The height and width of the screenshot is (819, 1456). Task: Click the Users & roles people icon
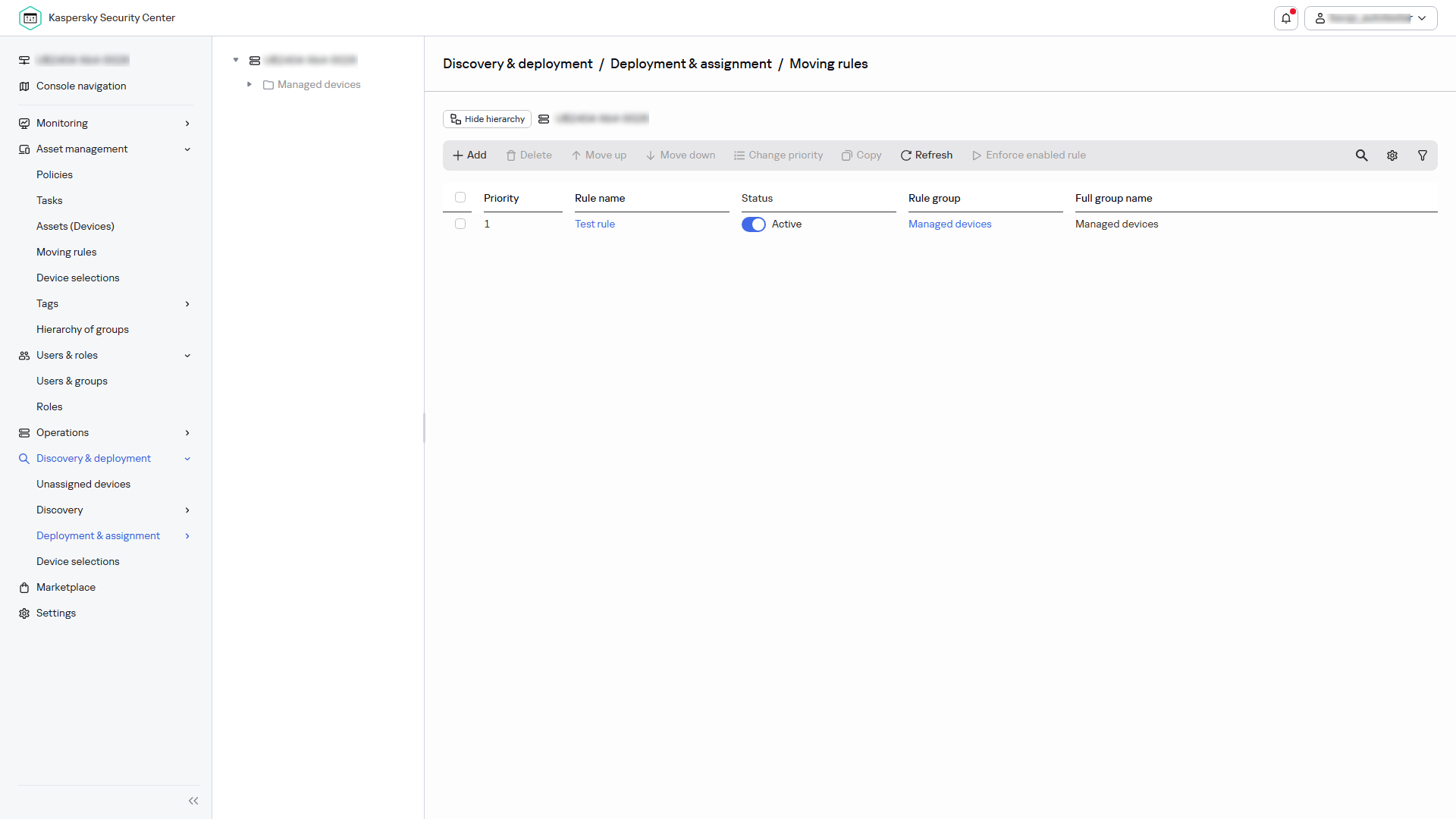(x=24, y=356)
